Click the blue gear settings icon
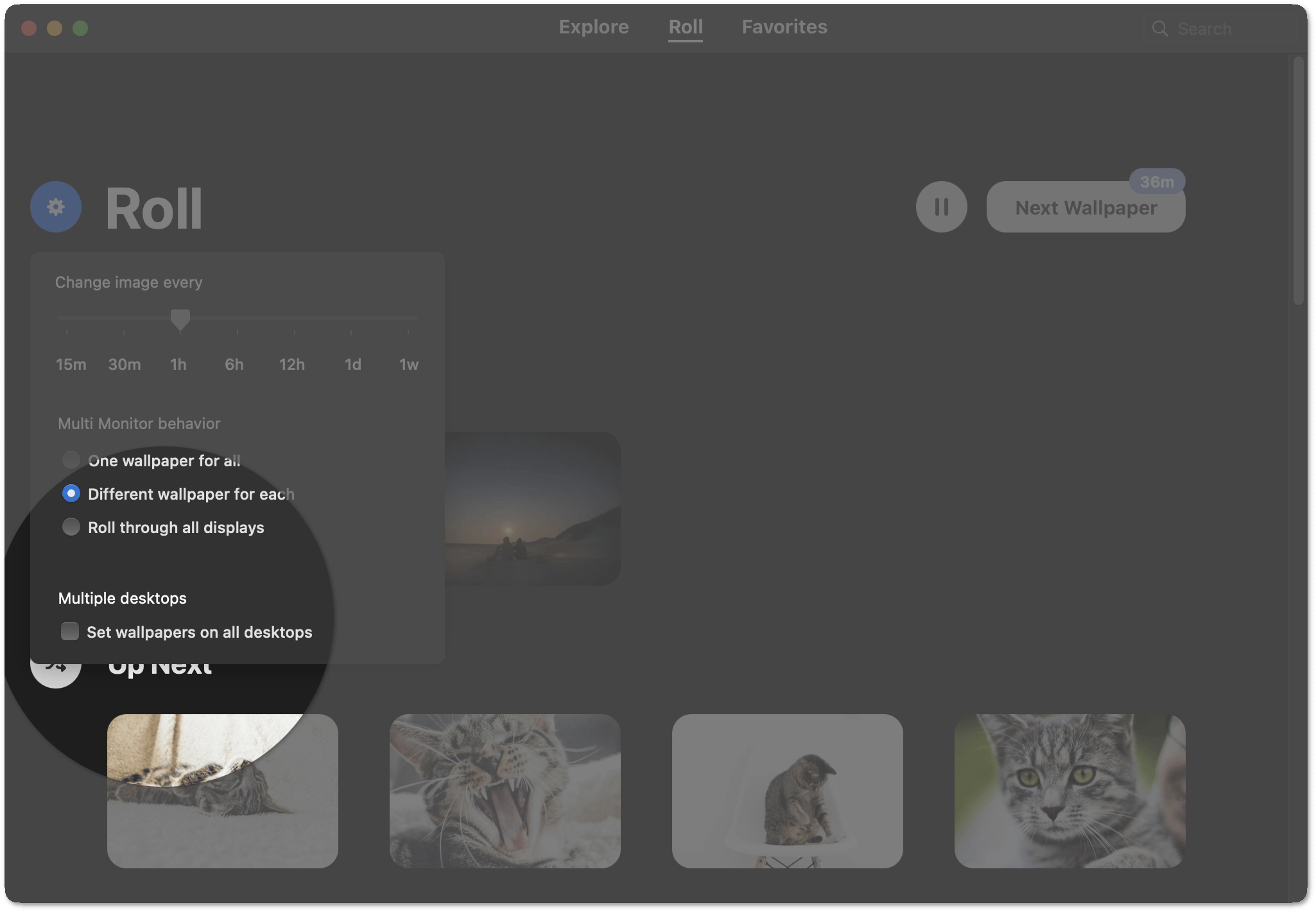 pos(56,207)
